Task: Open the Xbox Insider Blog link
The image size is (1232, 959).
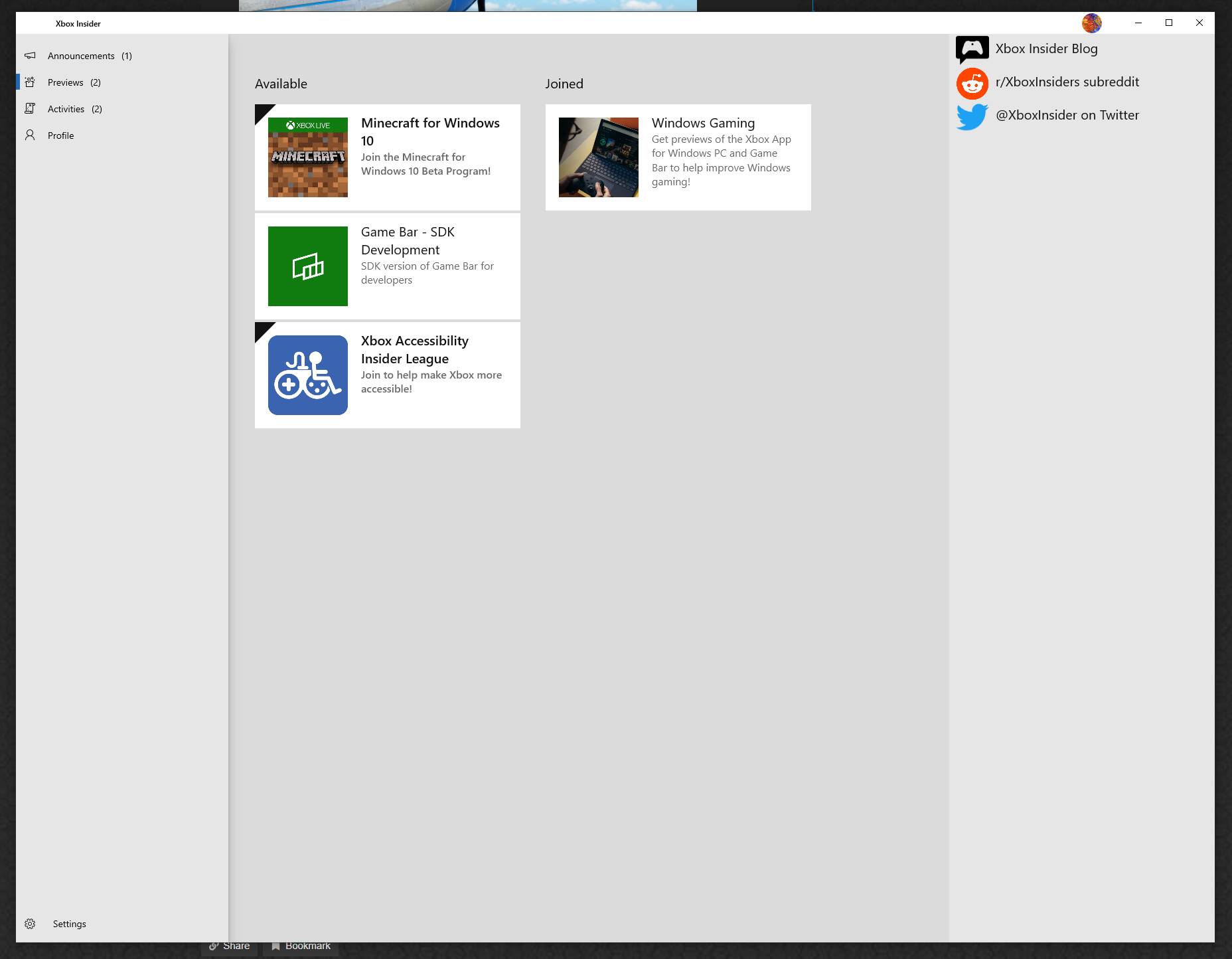Action: tap(1046, 49)
